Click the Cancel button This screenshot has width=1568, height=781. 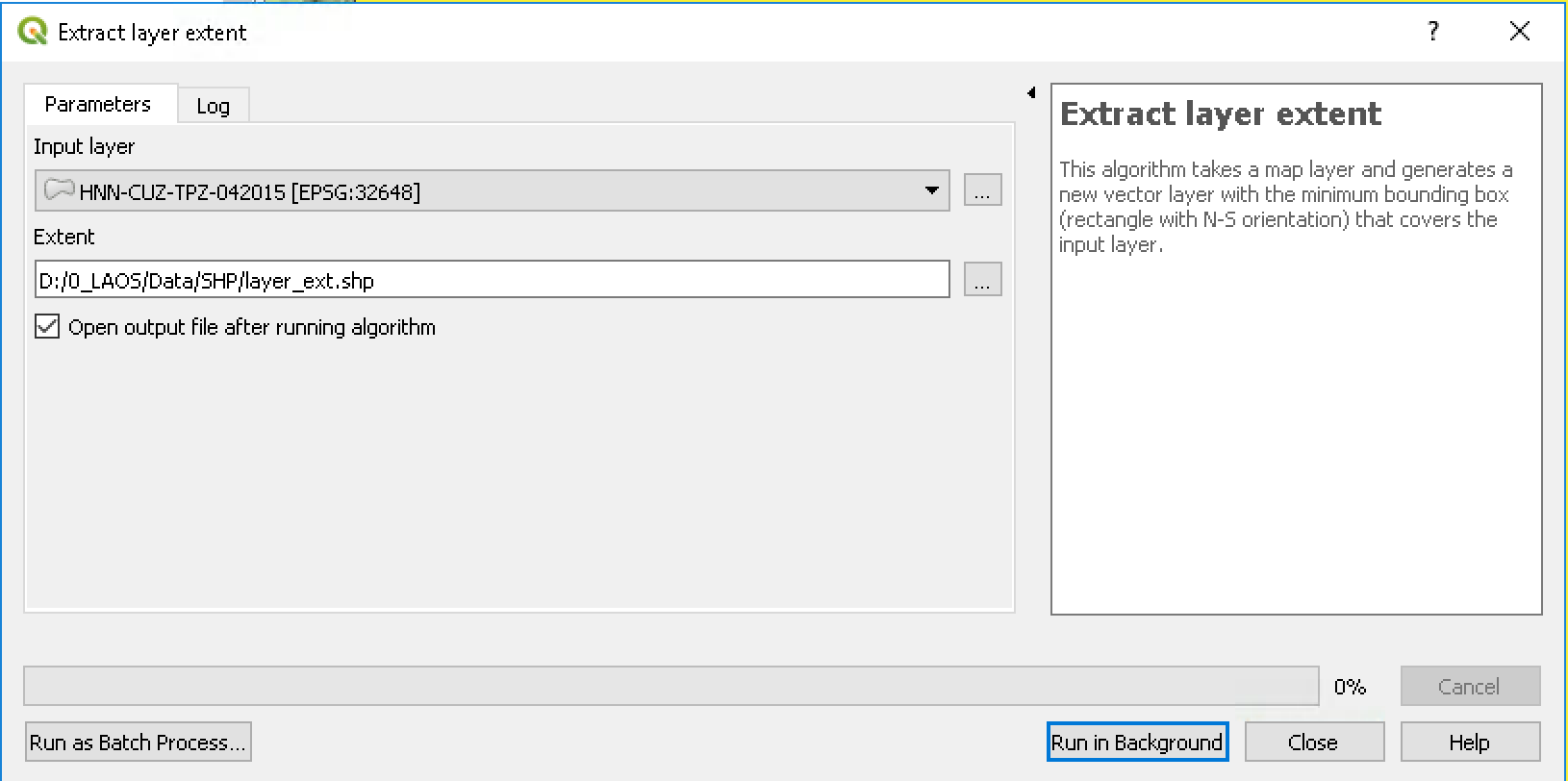pos(1470,686)
